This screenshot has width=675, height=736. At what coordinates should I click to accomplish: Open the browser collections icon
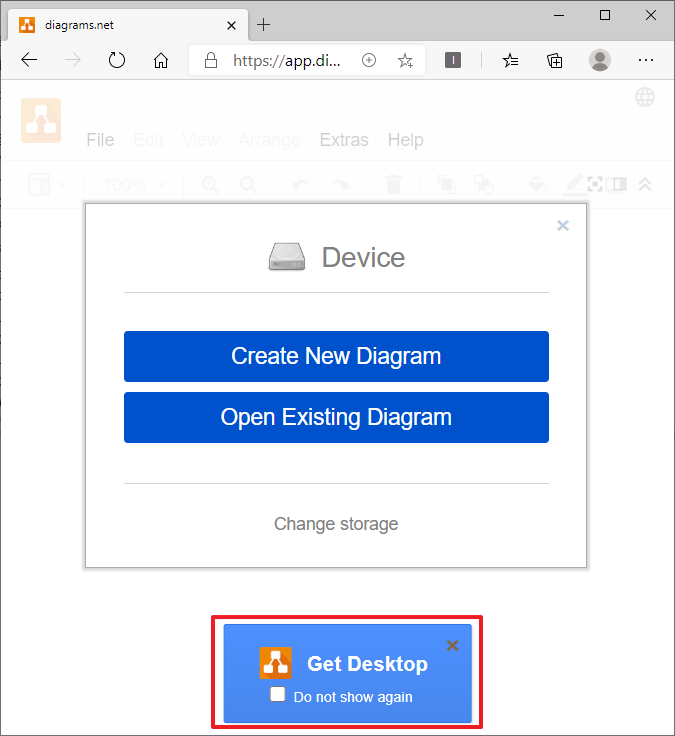point(554,61)
